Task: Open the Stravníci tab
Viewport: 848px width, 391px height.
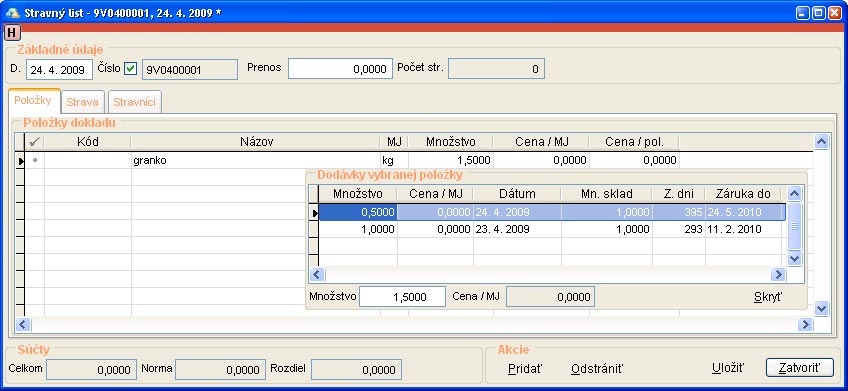Action: [134, 102]
